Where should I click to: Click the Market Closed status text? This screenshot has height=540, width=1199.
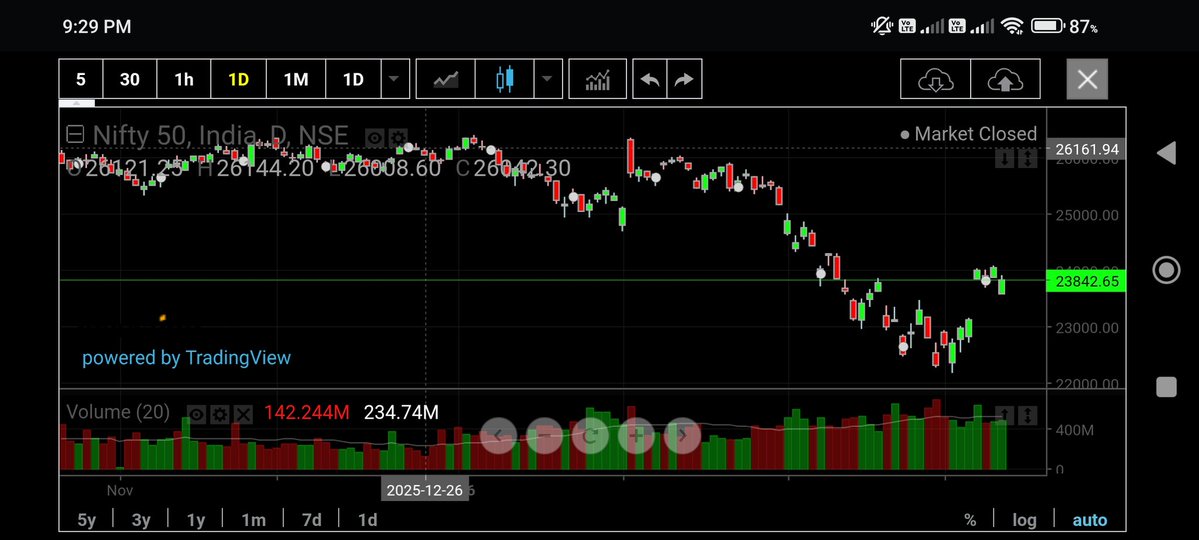[975, 134]
